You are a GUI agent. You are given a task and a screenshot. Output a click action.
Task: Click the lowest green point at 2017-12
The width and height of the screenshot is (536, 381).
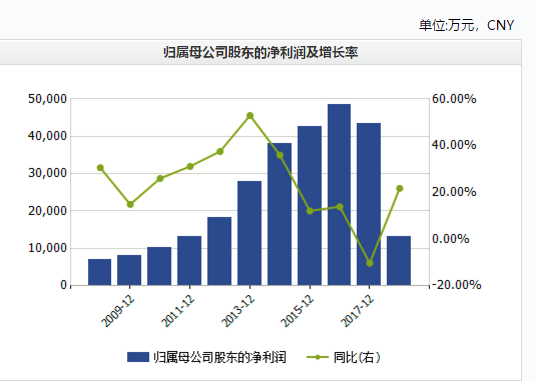(x=370, y=263)
